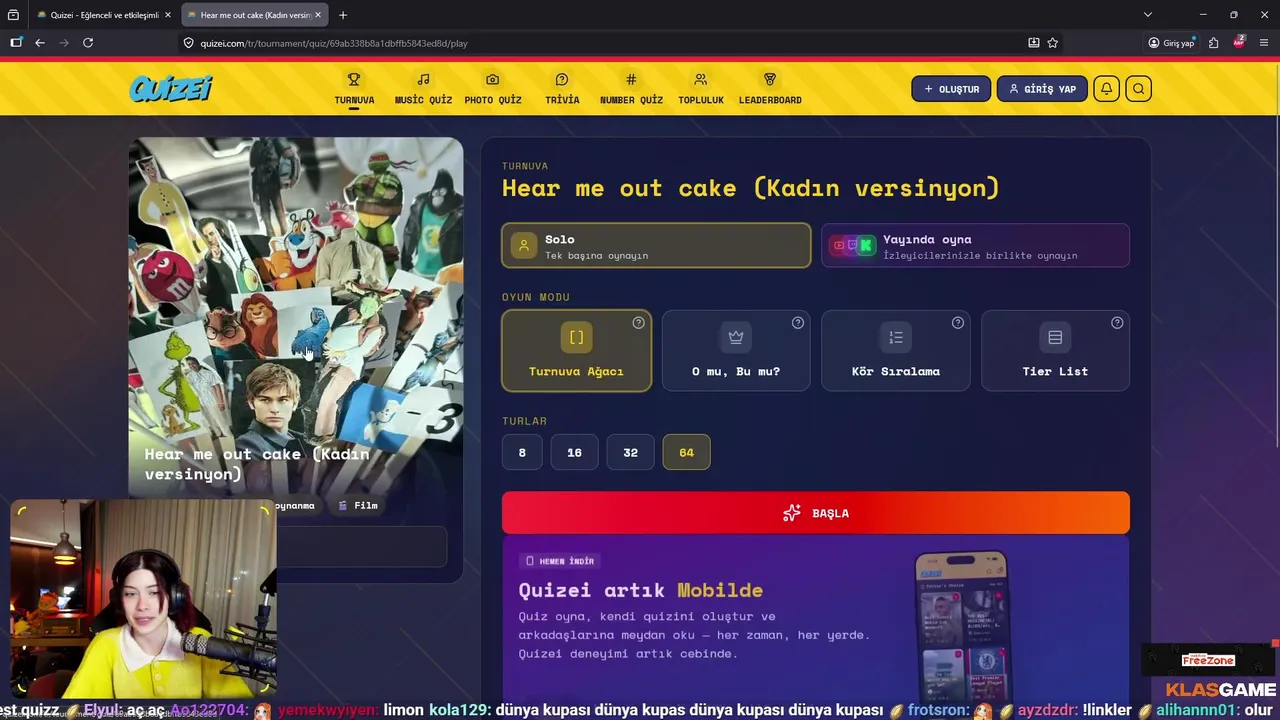Open site search magnifier icon

pyautogui.click(x=1138, y=89)
